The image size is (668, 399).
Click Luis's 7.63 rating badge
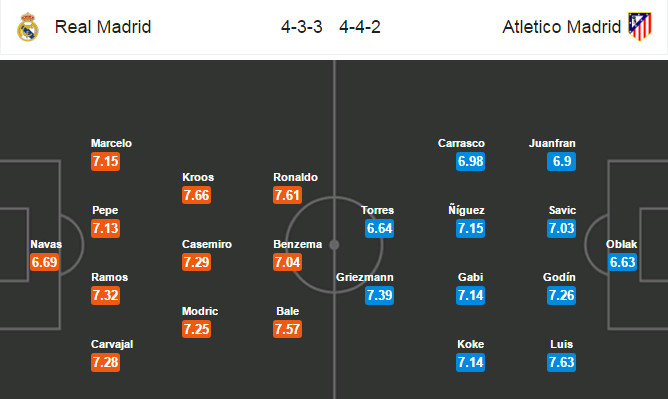[561, 362]
